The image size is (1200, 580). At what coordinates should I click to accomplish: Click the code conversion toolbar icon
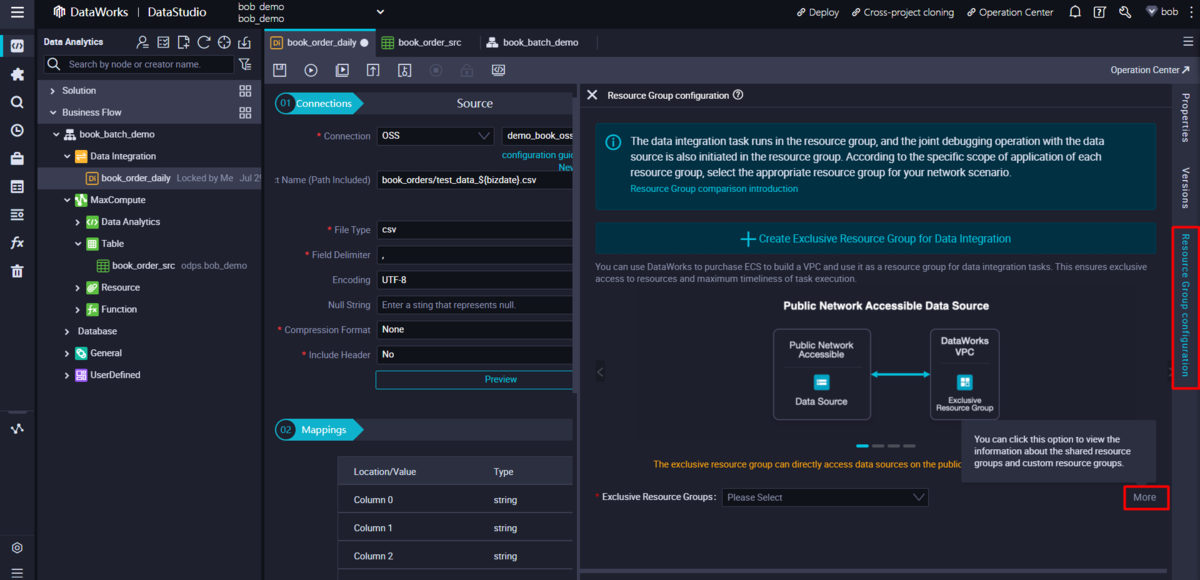pos(497,70)
